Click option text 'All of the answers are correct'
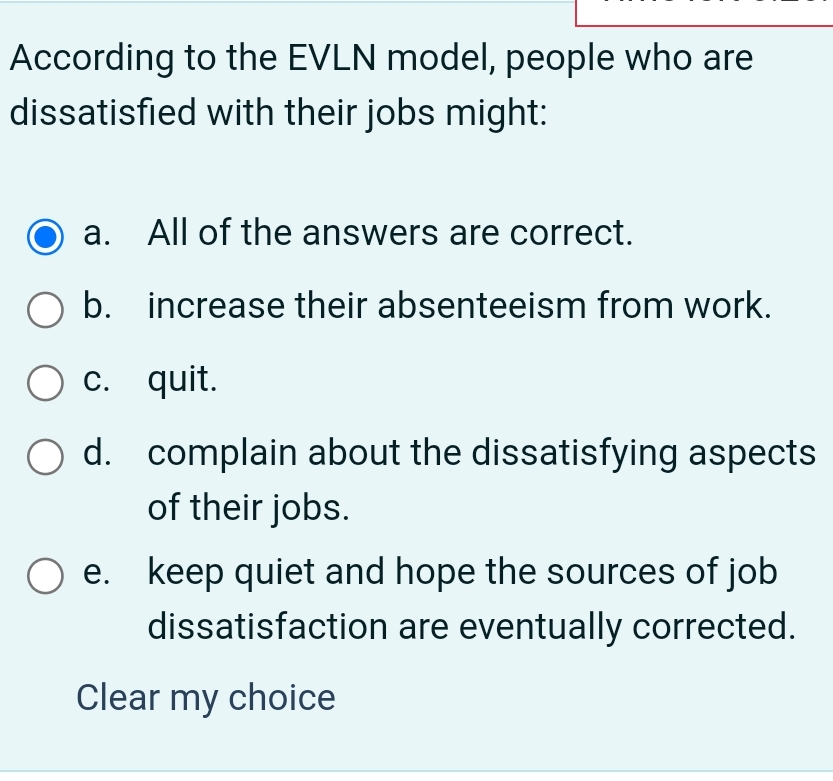 point(390,233)
